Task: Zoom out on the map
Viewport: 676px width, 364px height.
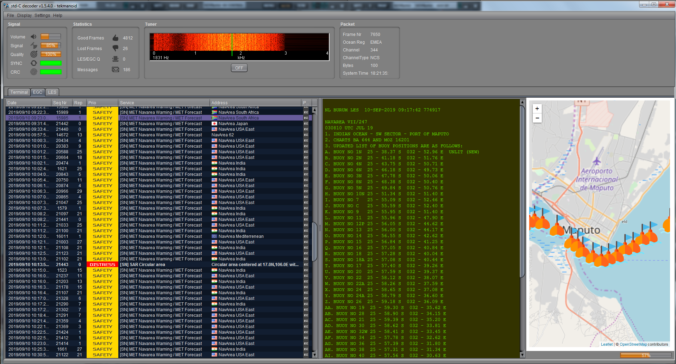Action: [537, 118]
